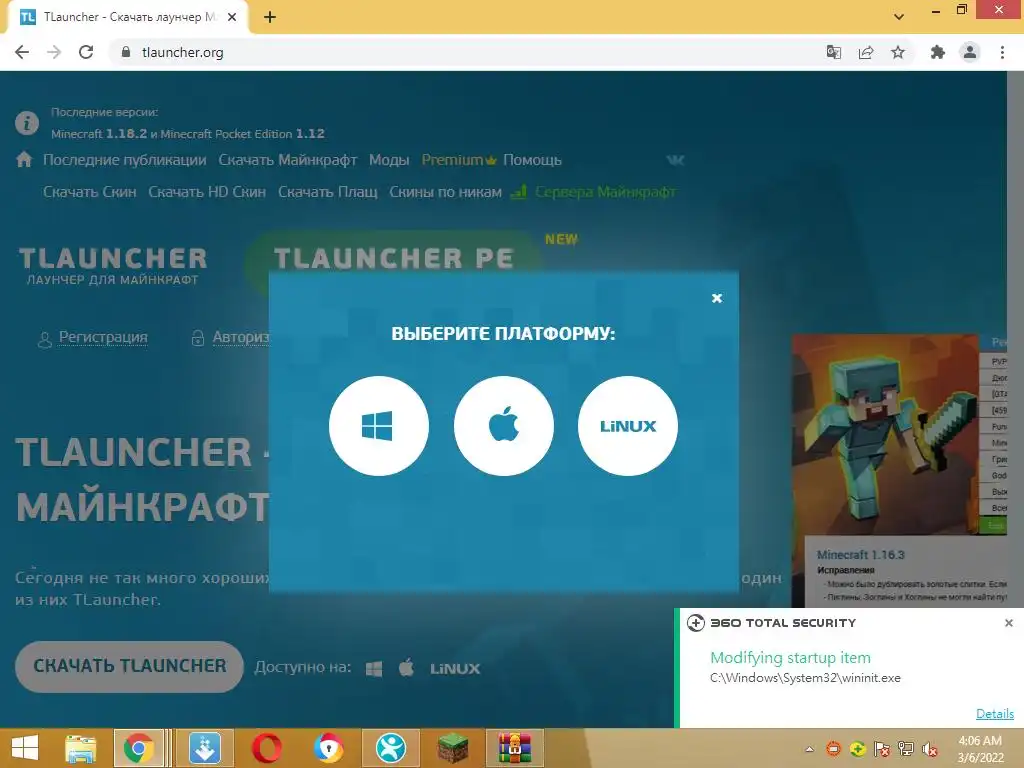Choose the Windows platform icon in dialog
This screenshot has height=768, width=1024.
379,426
